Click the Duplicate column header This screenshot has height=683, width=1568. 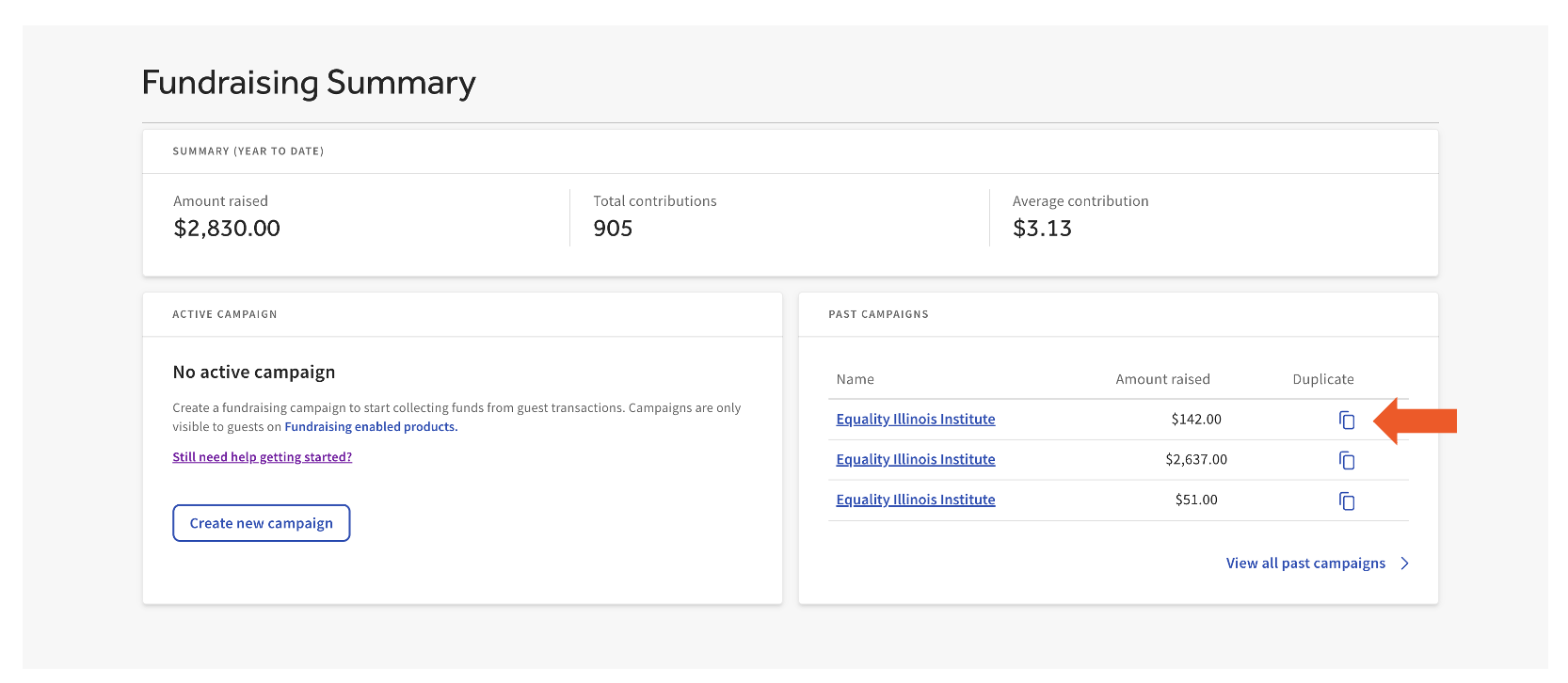click(x=1322, y=379)
